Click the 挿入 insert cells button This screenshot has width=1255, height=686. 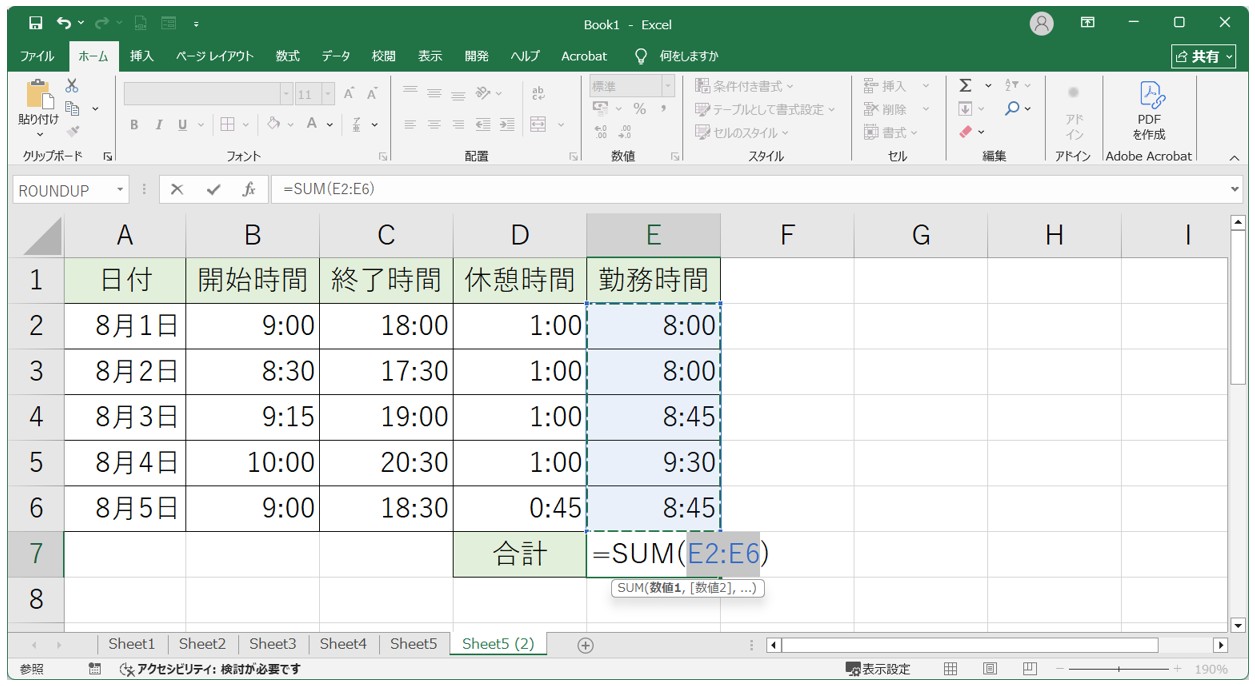tap(896, 86)
